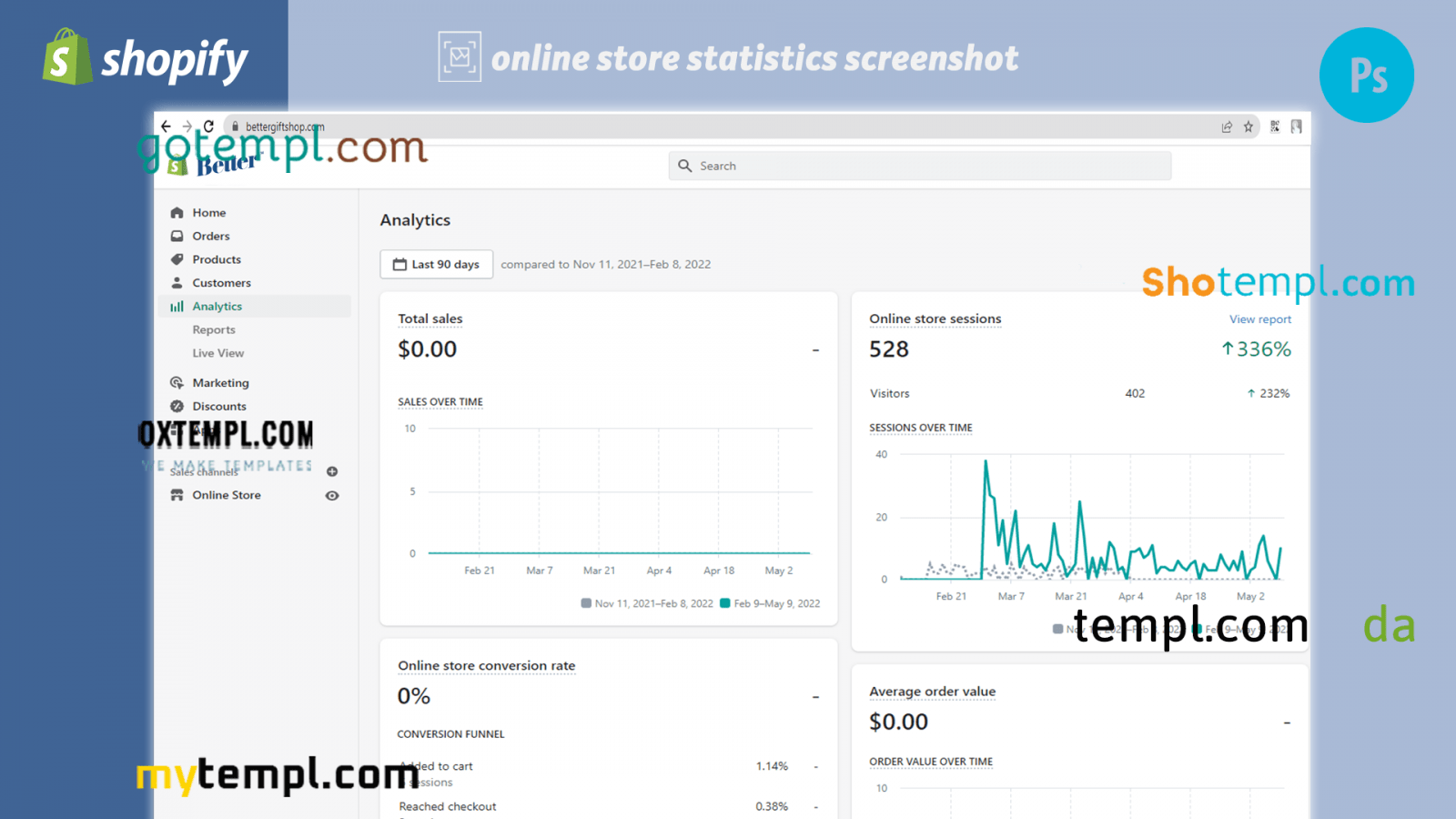Click the Home icon in sidebar

point(177,213)
